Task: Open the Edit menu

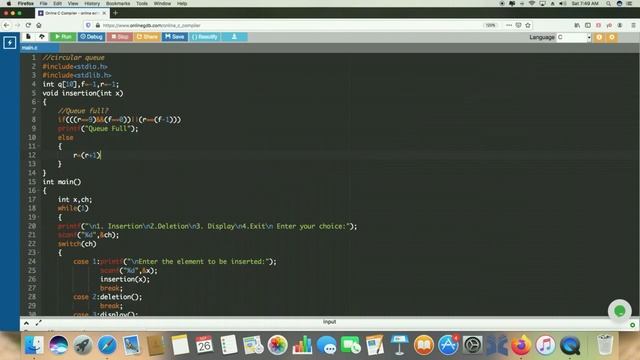Action: [x=57, y=3]
